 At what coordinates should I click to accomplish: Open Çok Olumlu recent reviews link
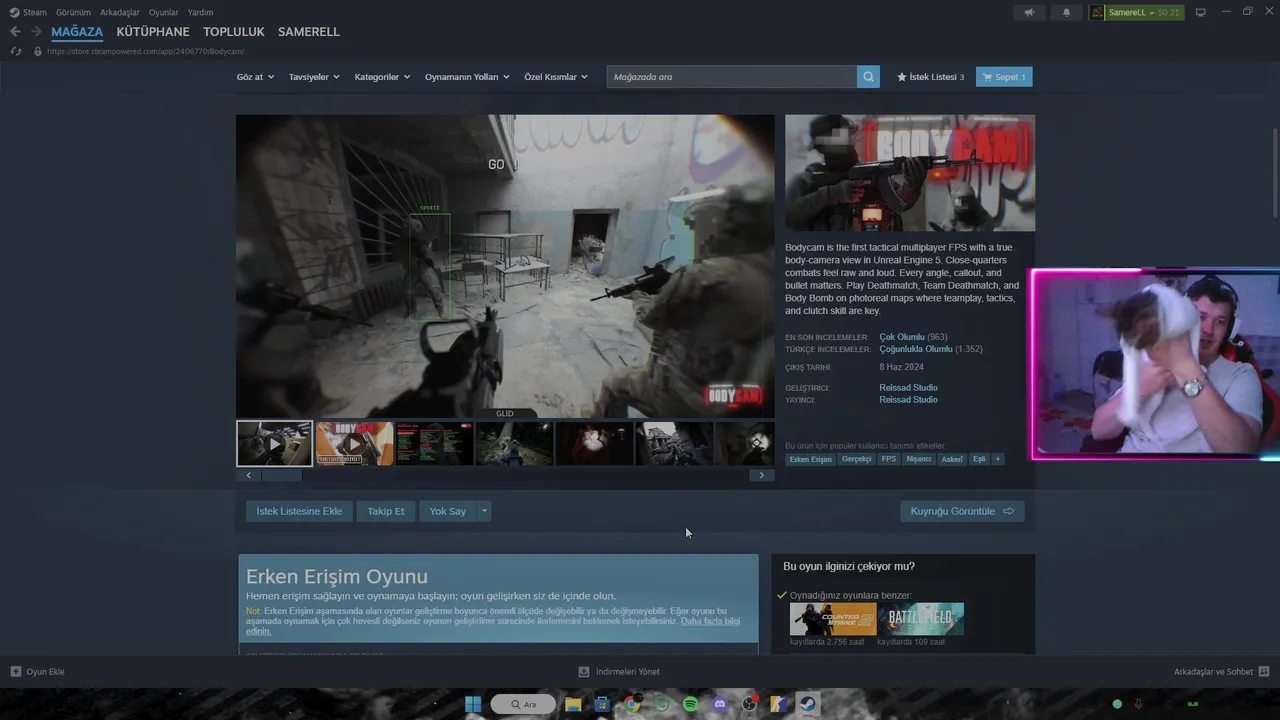tap(902, 337)
